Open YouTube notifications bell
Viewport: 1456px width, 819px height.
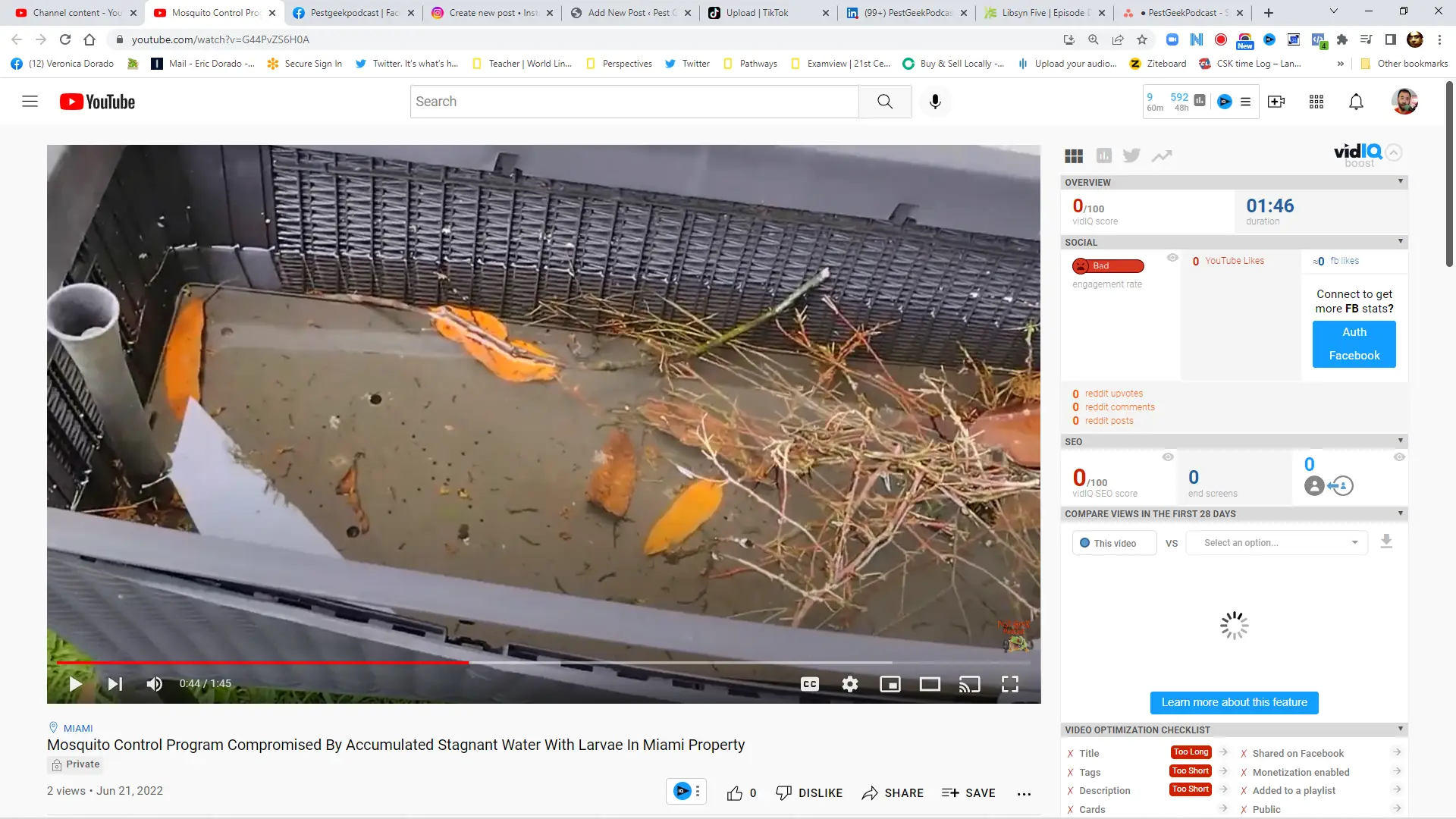coord(1356,102)
